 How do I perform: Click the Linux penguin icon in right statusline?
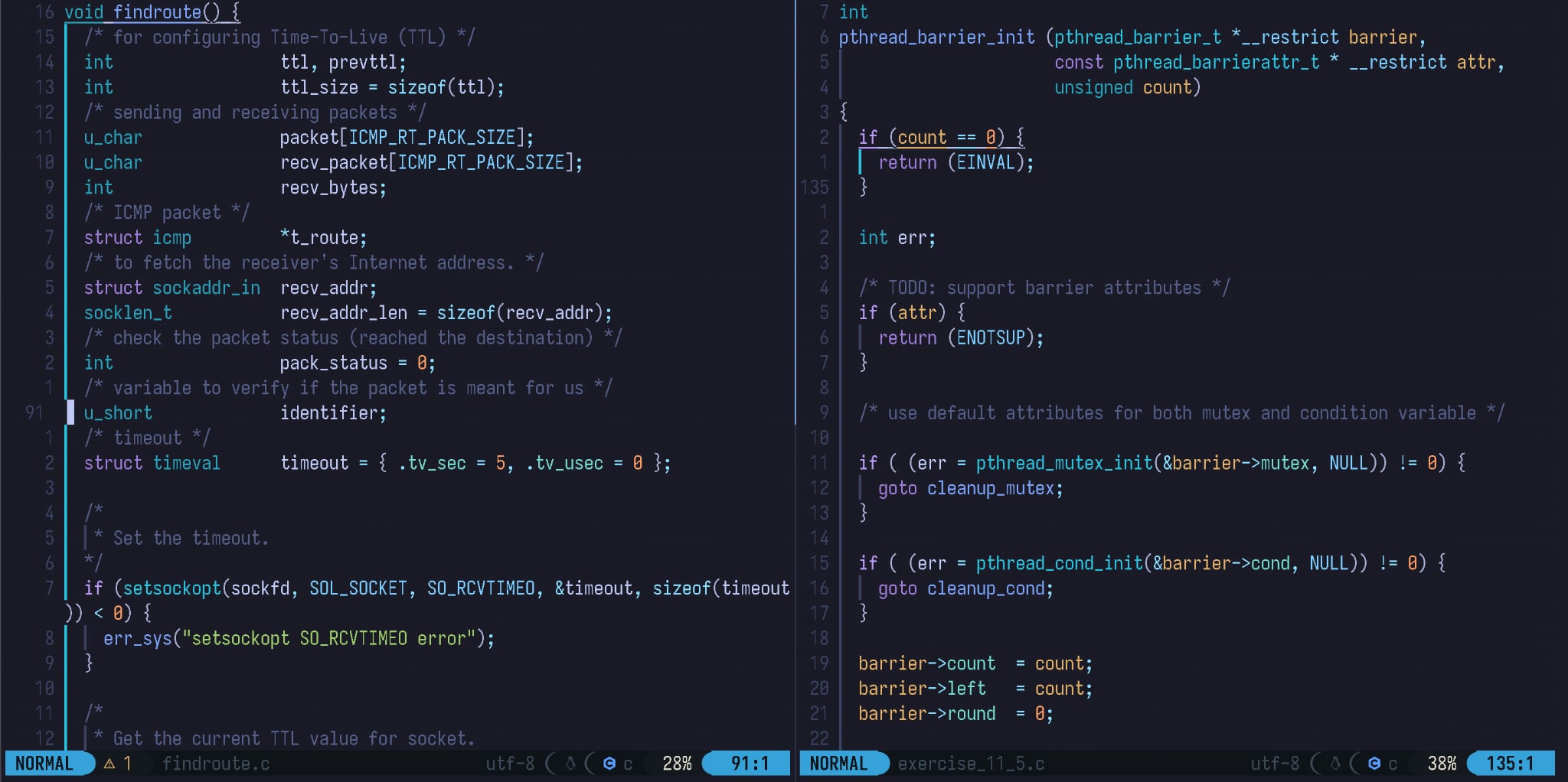click(x=1335, y=764)
